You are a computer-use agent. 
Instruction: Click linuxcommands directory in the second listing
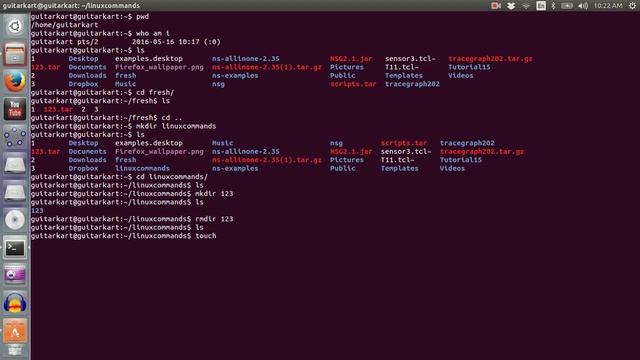point(142,168)
